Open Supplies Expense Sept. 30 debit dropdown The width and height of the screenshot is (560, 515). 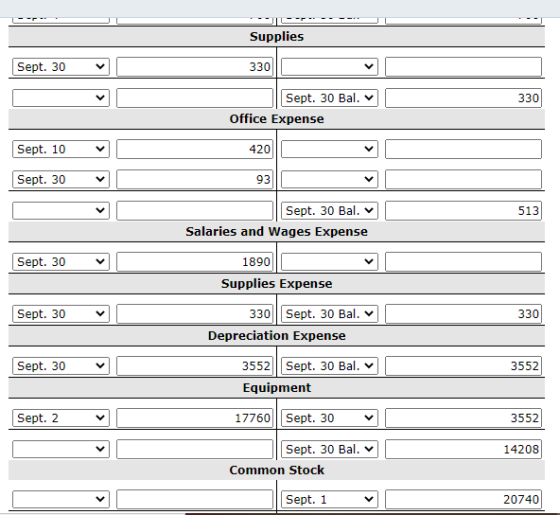click(x=61, y=314)
